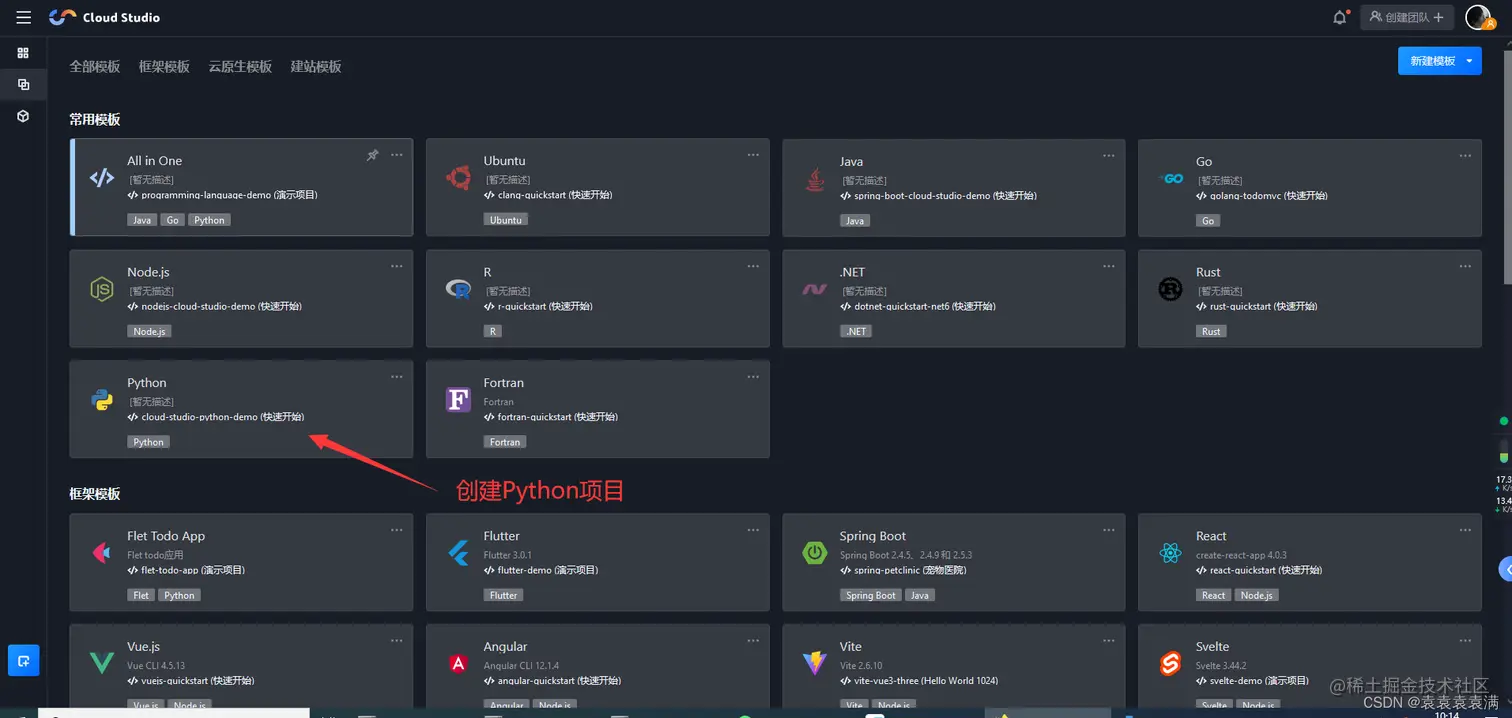Click the Vite logo icon
Image resolution: width=1512 pixels, height=718 pixels.
[814, 663]
